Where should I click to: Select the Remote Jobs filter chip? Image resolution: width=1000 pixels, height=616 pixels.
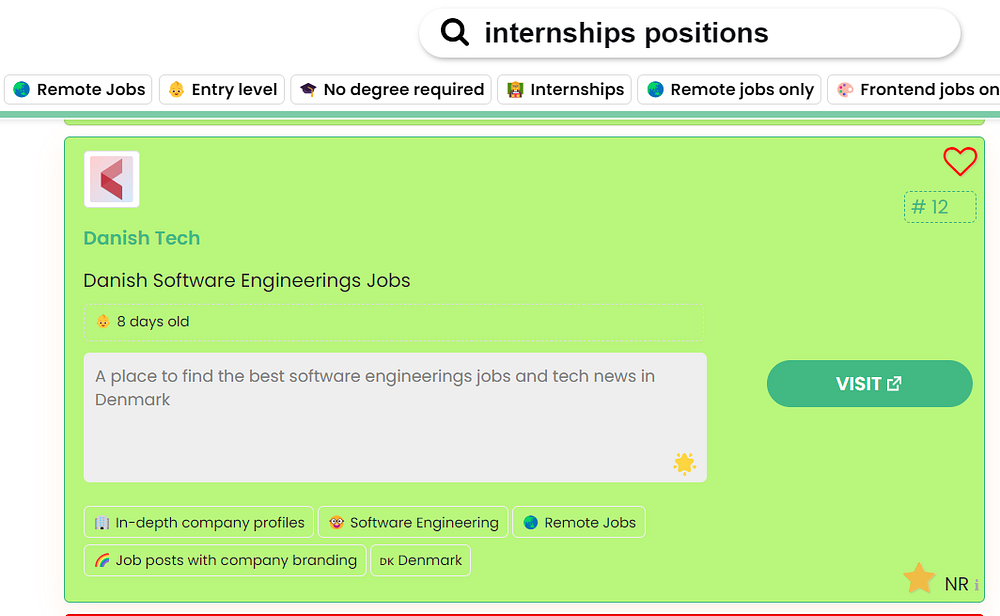pos(79,90)
